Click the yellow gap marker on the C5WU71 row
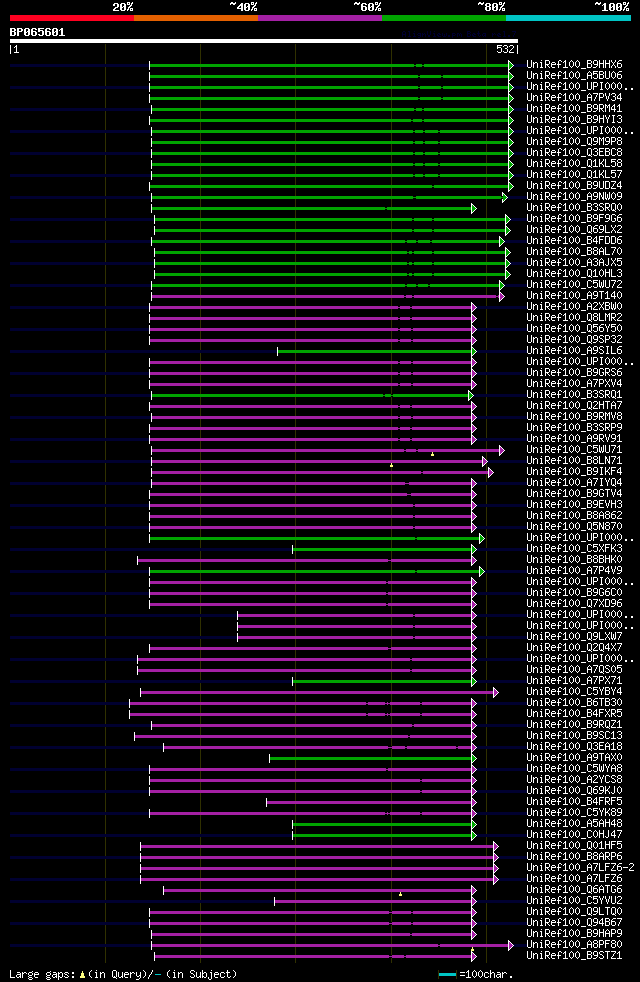This screenshot has width=640, height=982. pyautogui.click(x=433, y=453)
